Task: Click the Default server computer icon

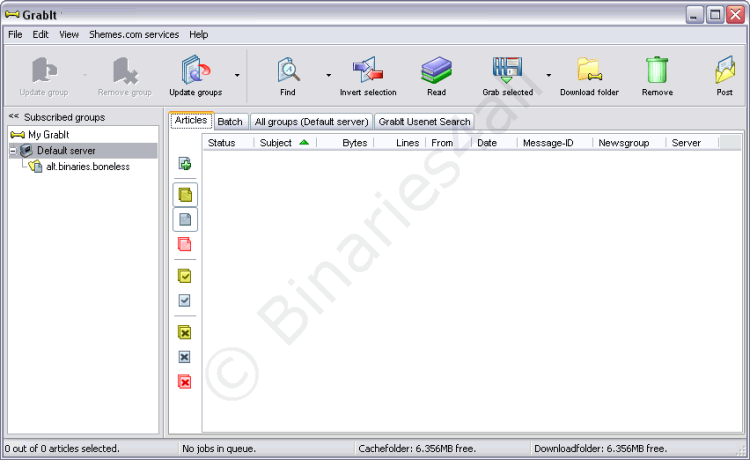Action: 26,151
